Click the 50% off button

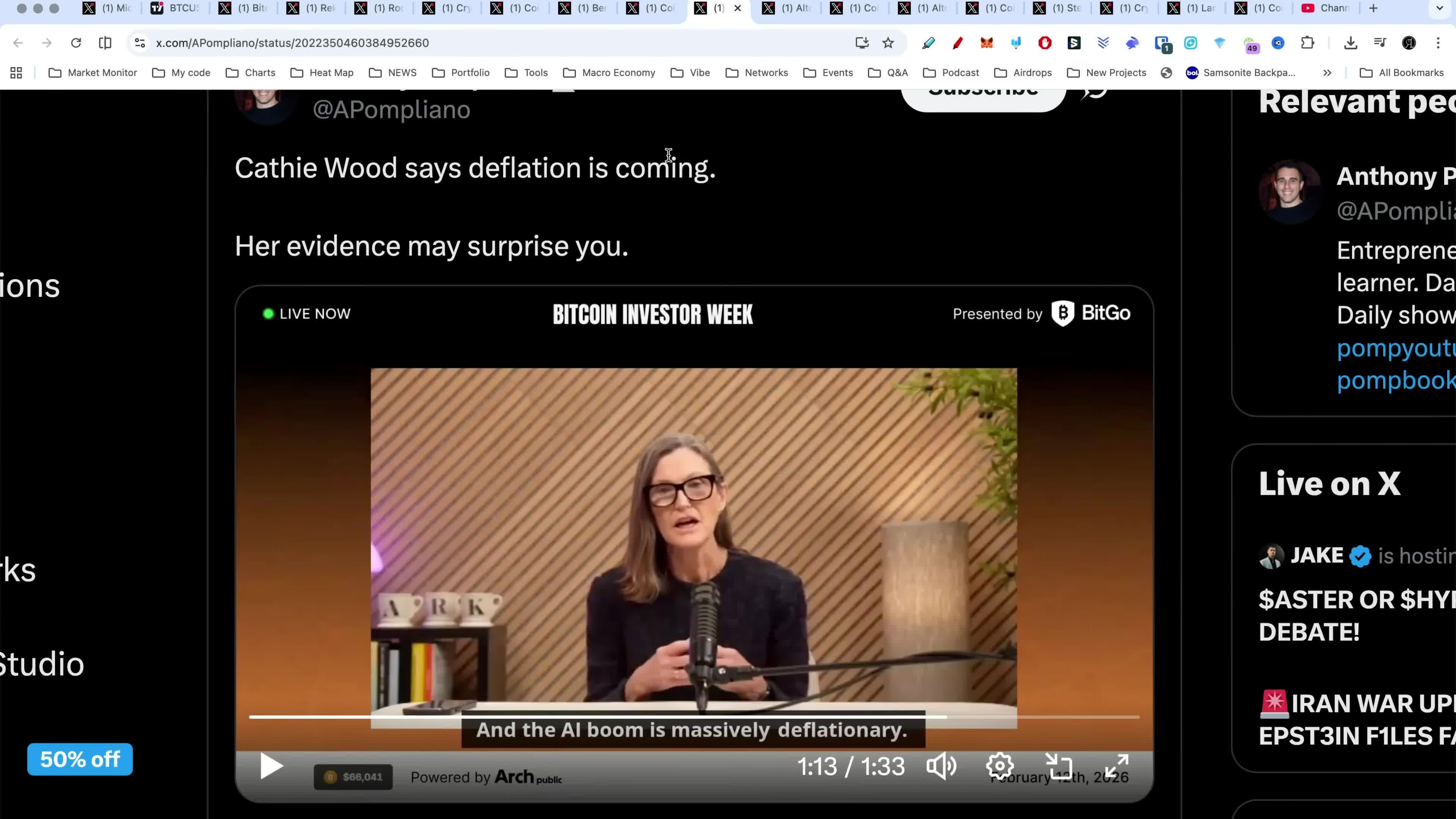pos(80,759)
